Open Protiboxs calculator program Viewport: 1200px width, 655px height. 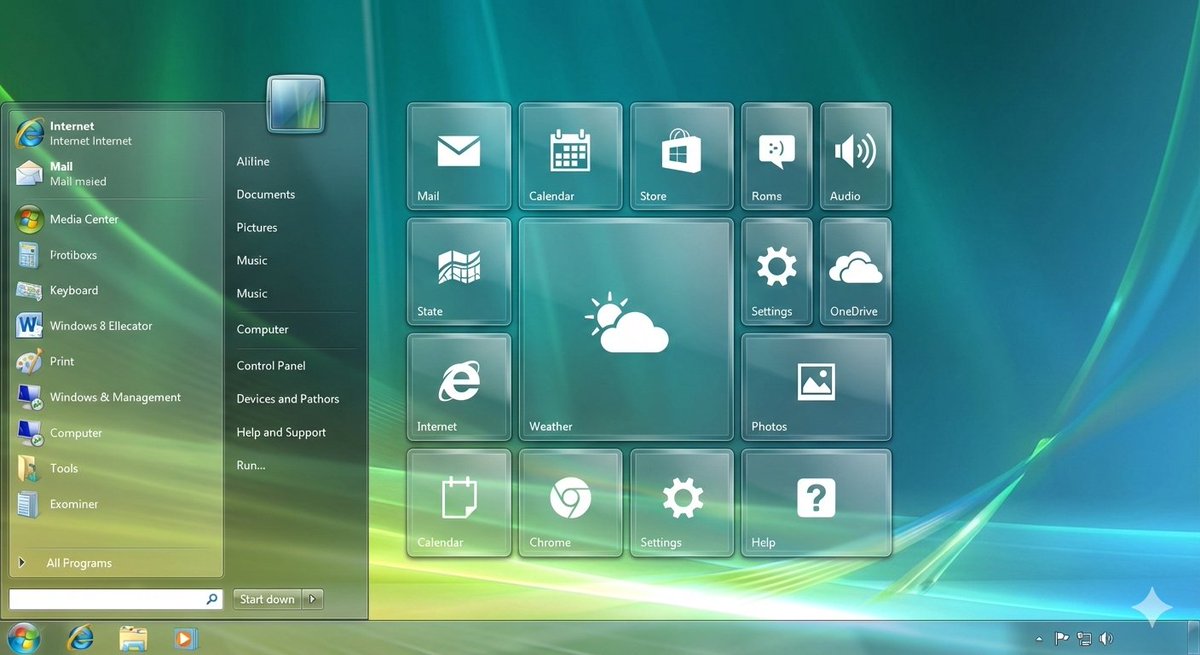[x=116, y=255]
